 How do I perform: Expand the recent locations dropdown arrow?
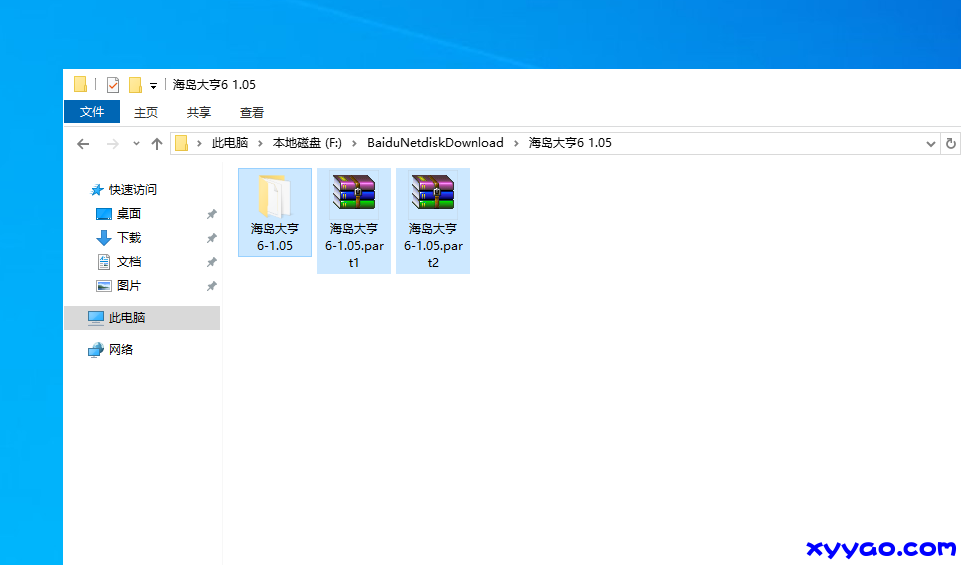click(136, 144)
